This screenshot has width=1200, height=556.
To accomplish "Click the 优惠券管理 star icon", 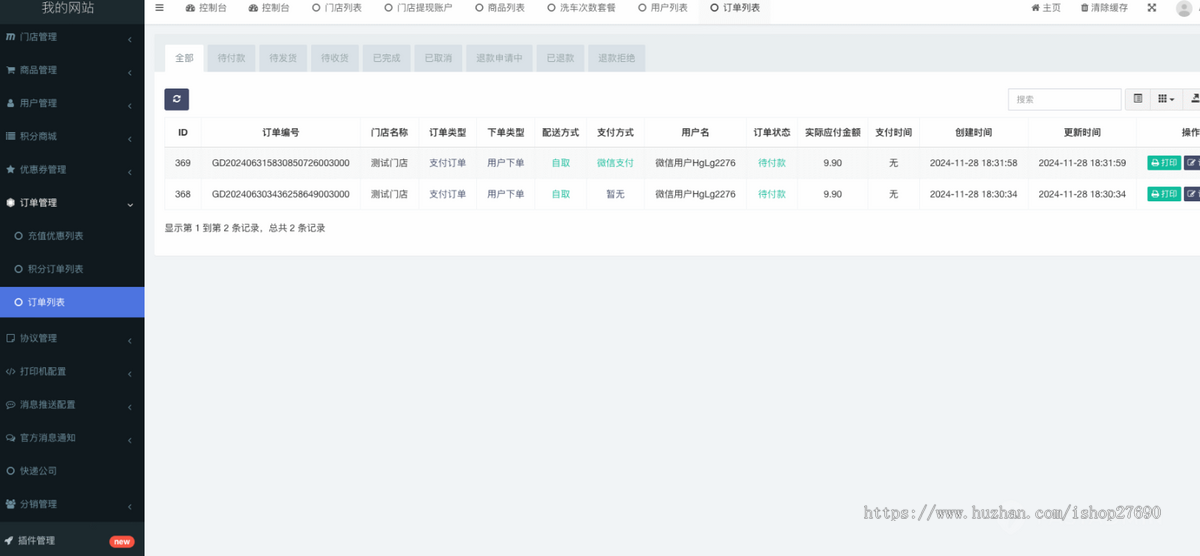I will click(x=10, y=169).
